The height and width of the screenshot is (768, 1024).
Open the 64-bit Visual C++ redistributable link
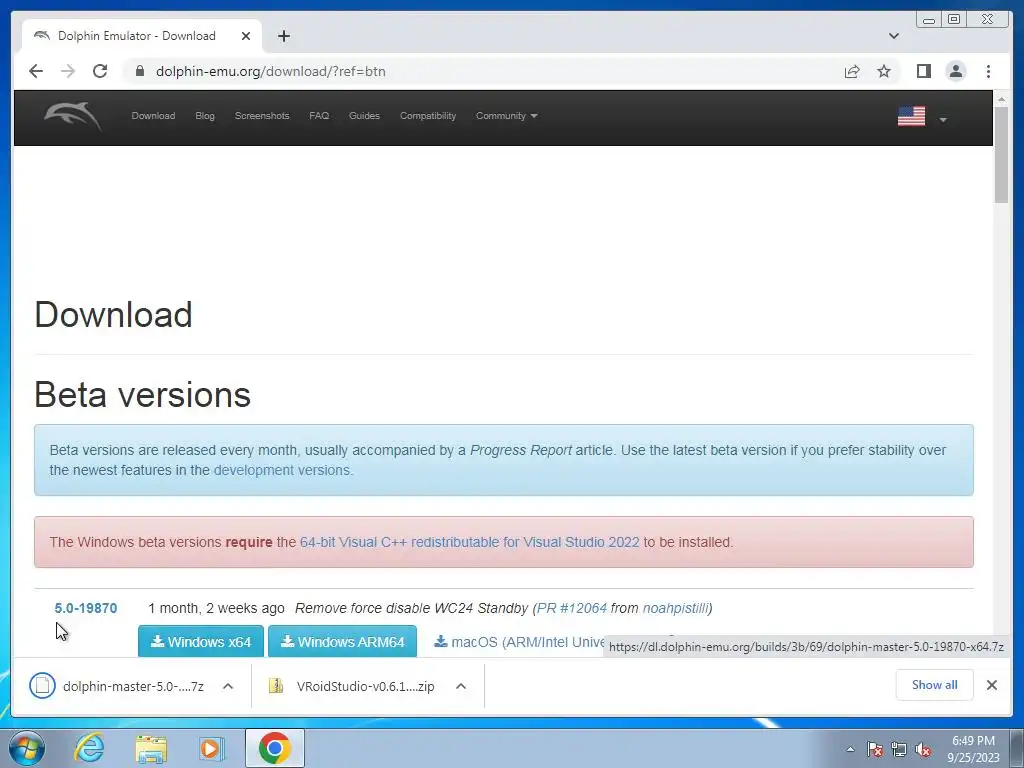click(x=470, y=542)
